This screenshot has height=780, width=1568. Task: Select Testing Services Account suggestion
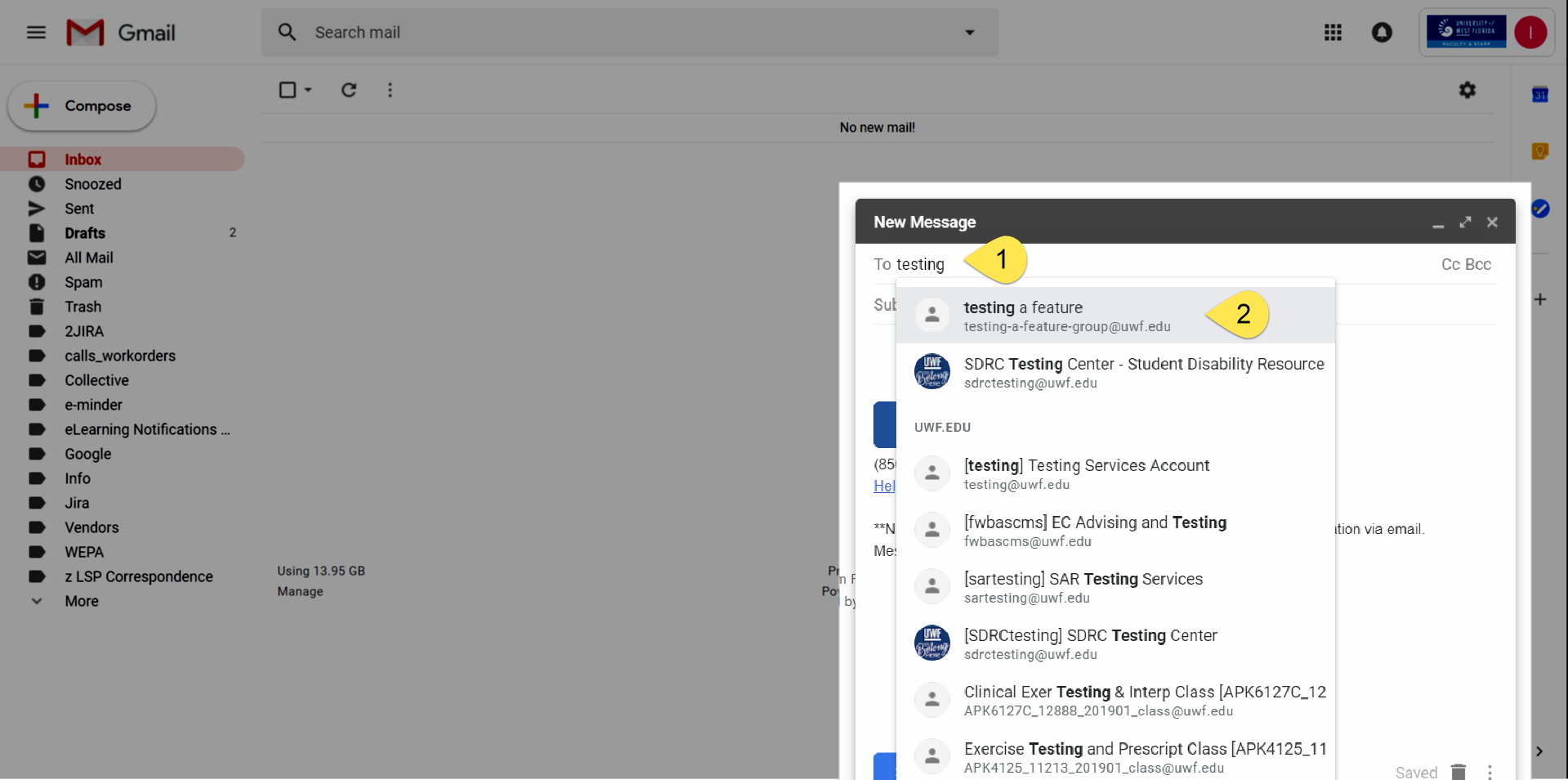coord(1115,473)
